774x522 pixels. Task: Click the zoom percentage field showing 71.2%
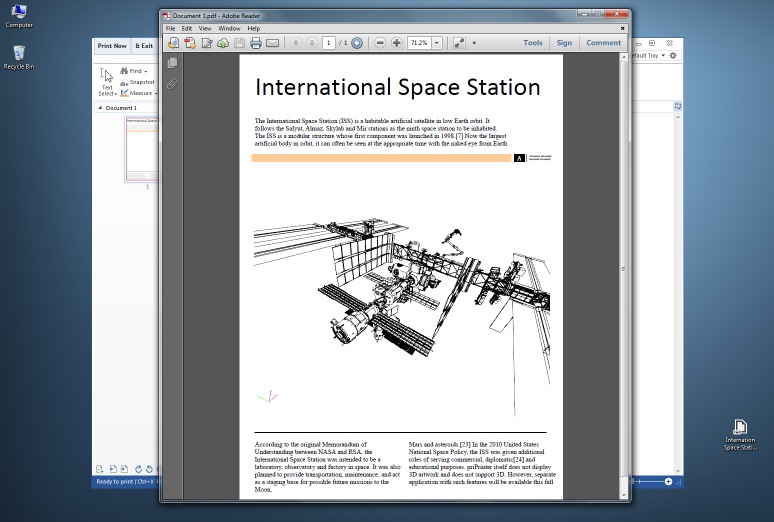click(x=420, y=43)
